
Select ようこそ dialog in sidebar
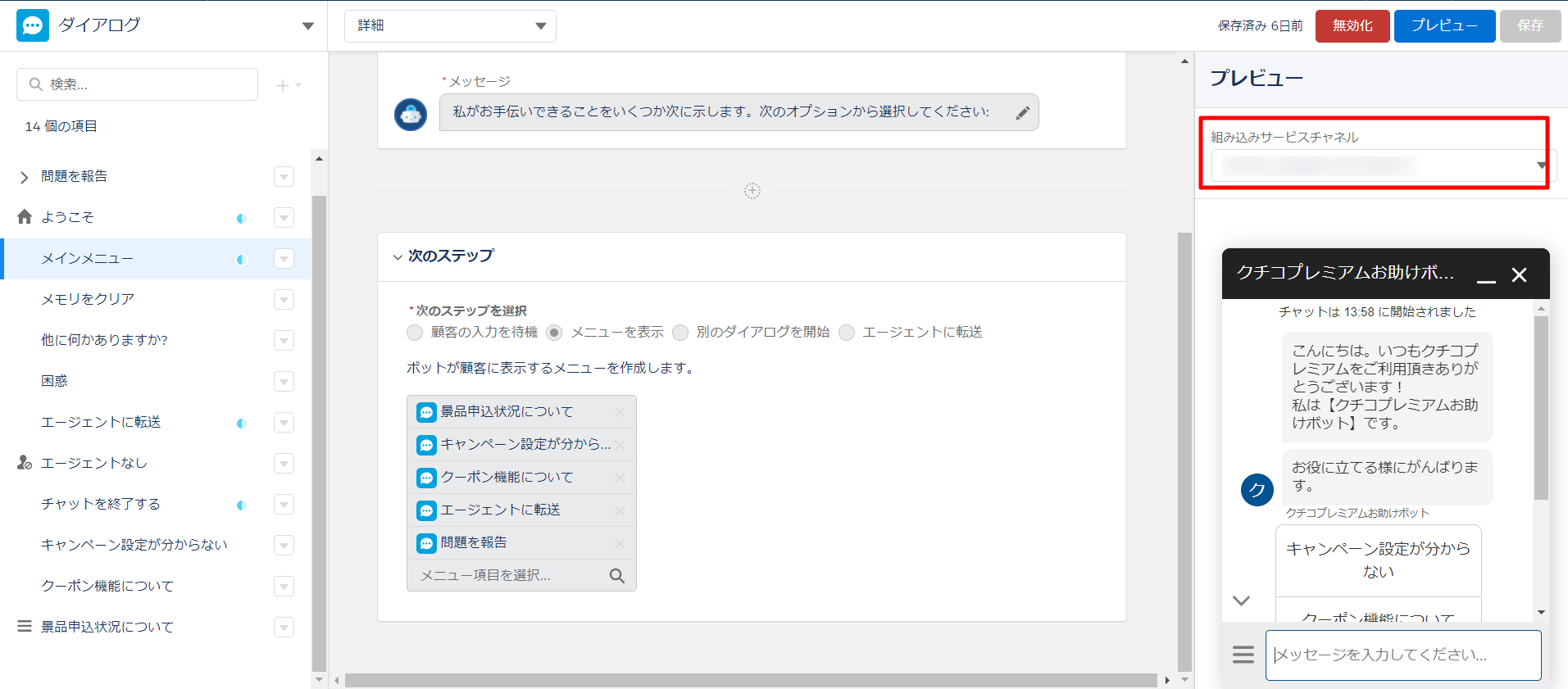pos(68,217)
